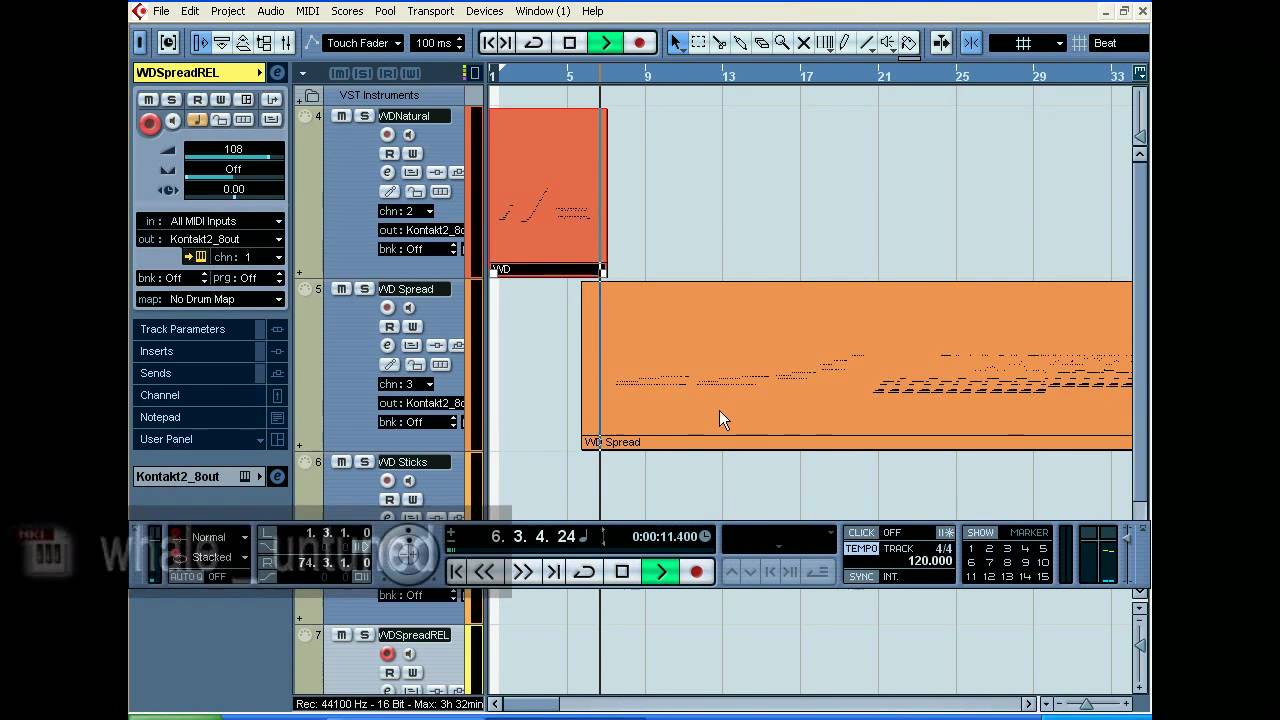Click the pan Off slider in inspector

pyautogui.click(x=233, y=171)
